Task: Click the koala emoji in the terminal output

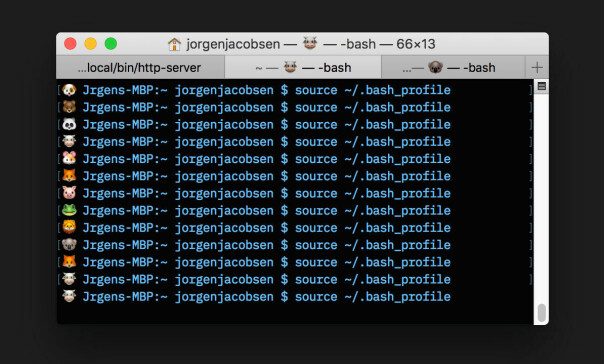Action: coord(69,245)
